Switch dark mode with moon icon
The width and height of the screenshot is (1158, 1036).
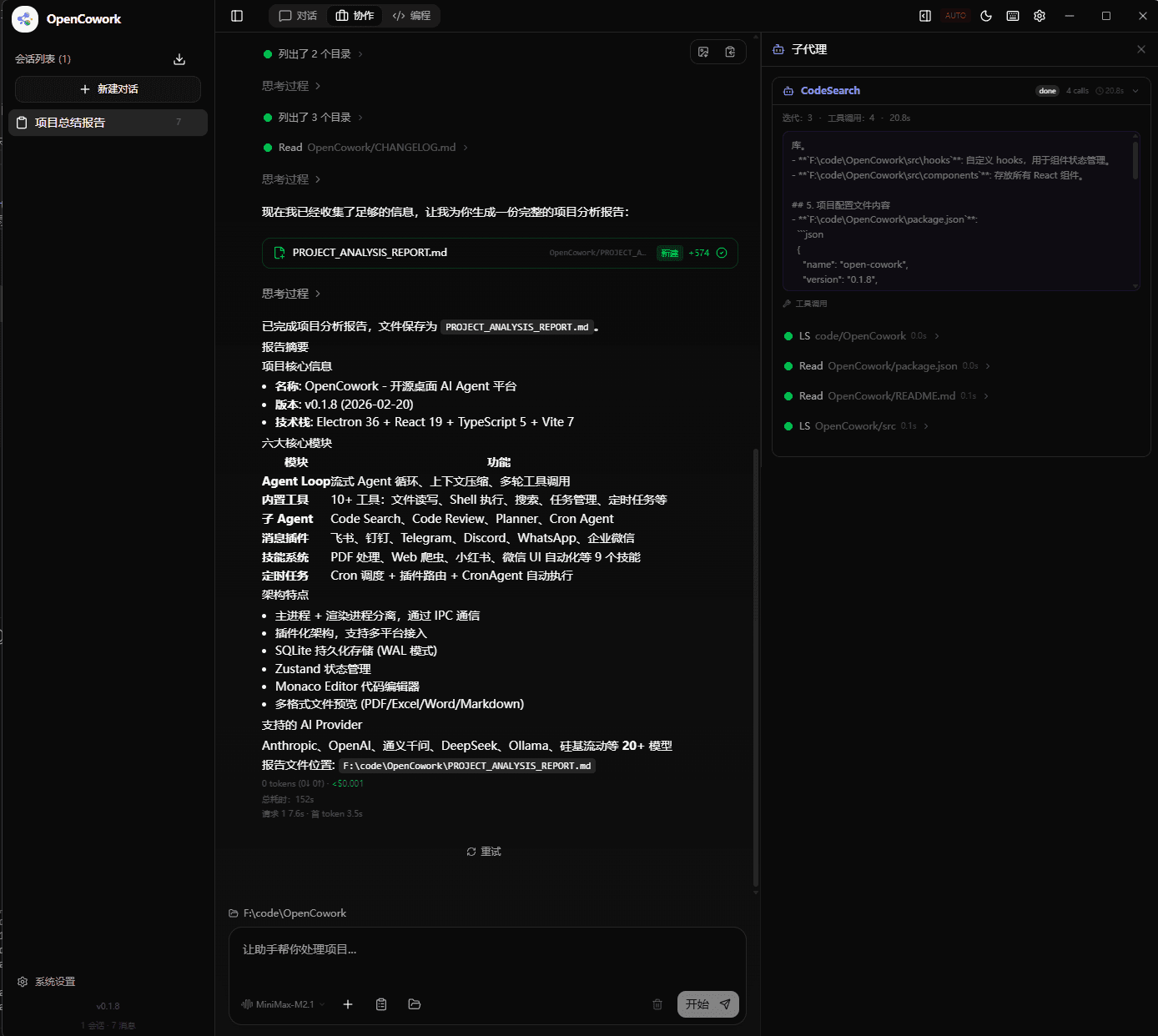[986, 16]
